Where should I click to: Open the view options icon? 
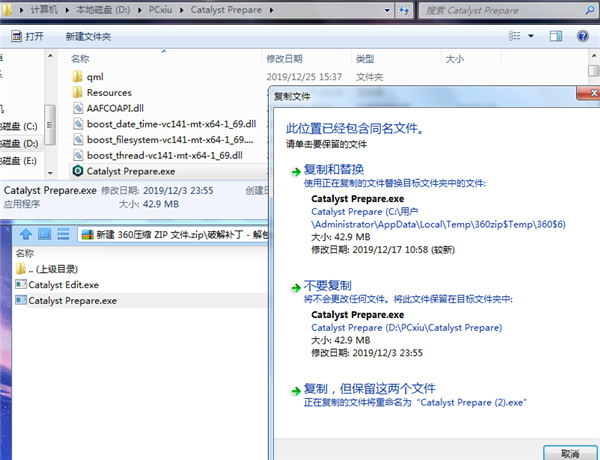coord(515,36)
